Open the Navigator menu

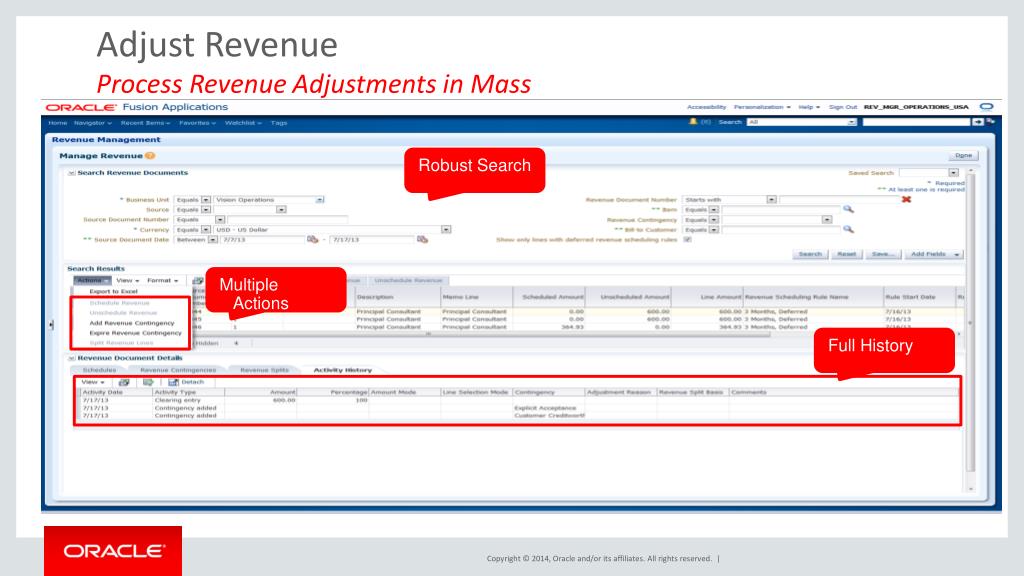pyautogui.click(x=93, y=123)
